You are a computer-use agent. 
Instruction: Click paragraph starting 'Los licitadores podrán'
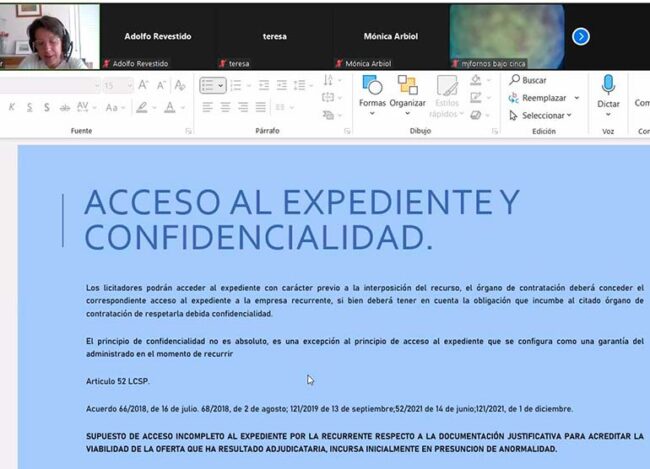click(x=365, y=301)
